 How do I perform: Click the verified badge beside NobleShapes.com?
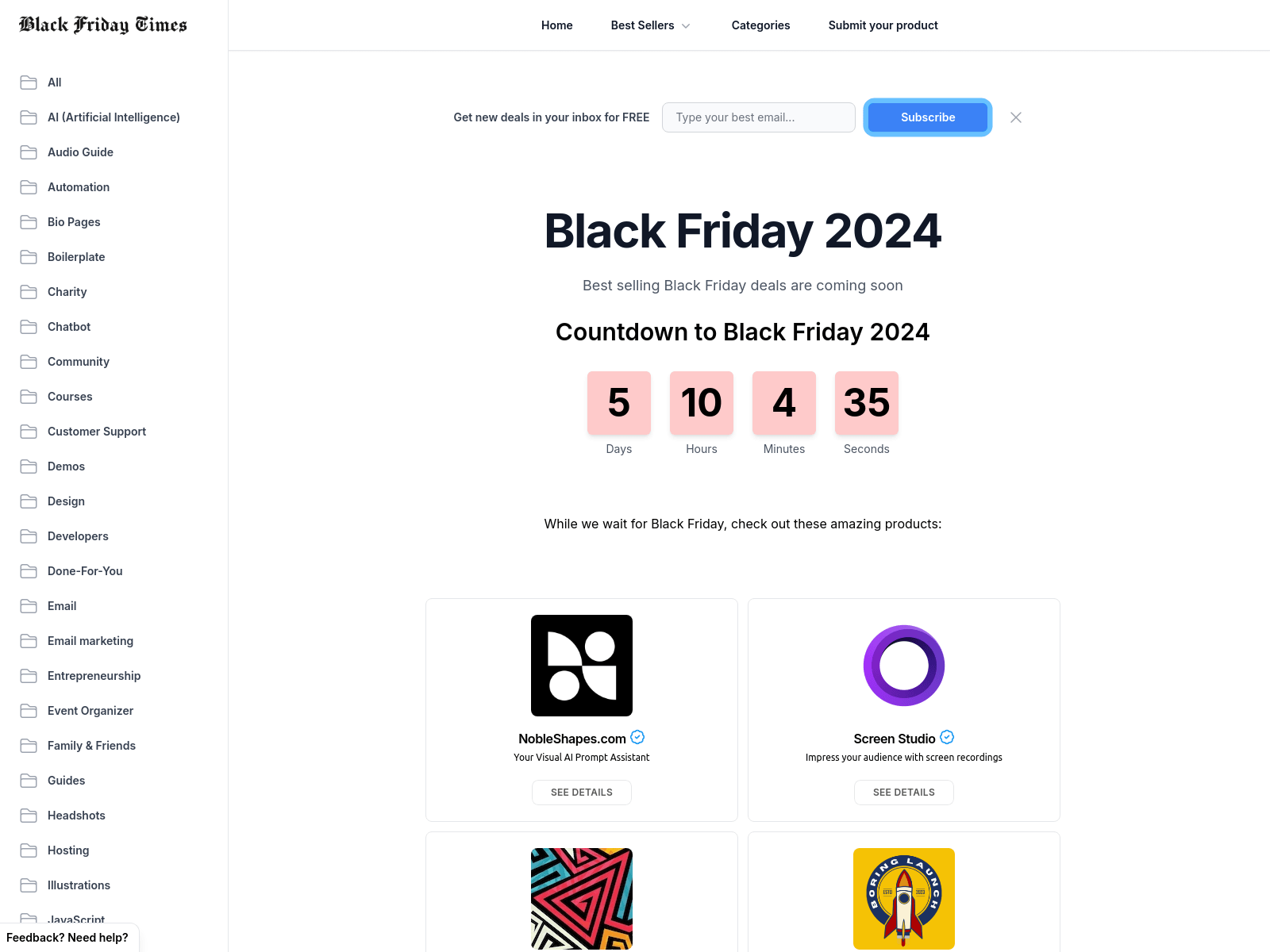pos(637,737)
